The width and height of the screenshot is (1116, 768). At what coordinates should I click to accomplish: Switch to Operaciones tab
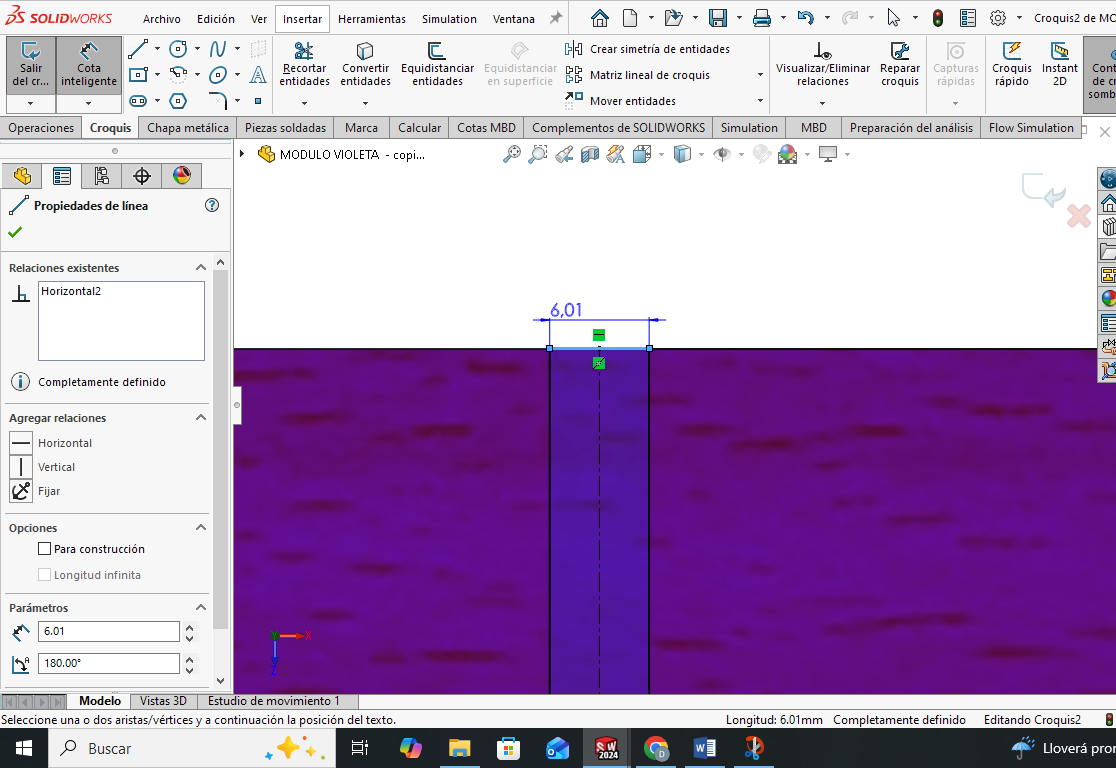pos(41,127)
